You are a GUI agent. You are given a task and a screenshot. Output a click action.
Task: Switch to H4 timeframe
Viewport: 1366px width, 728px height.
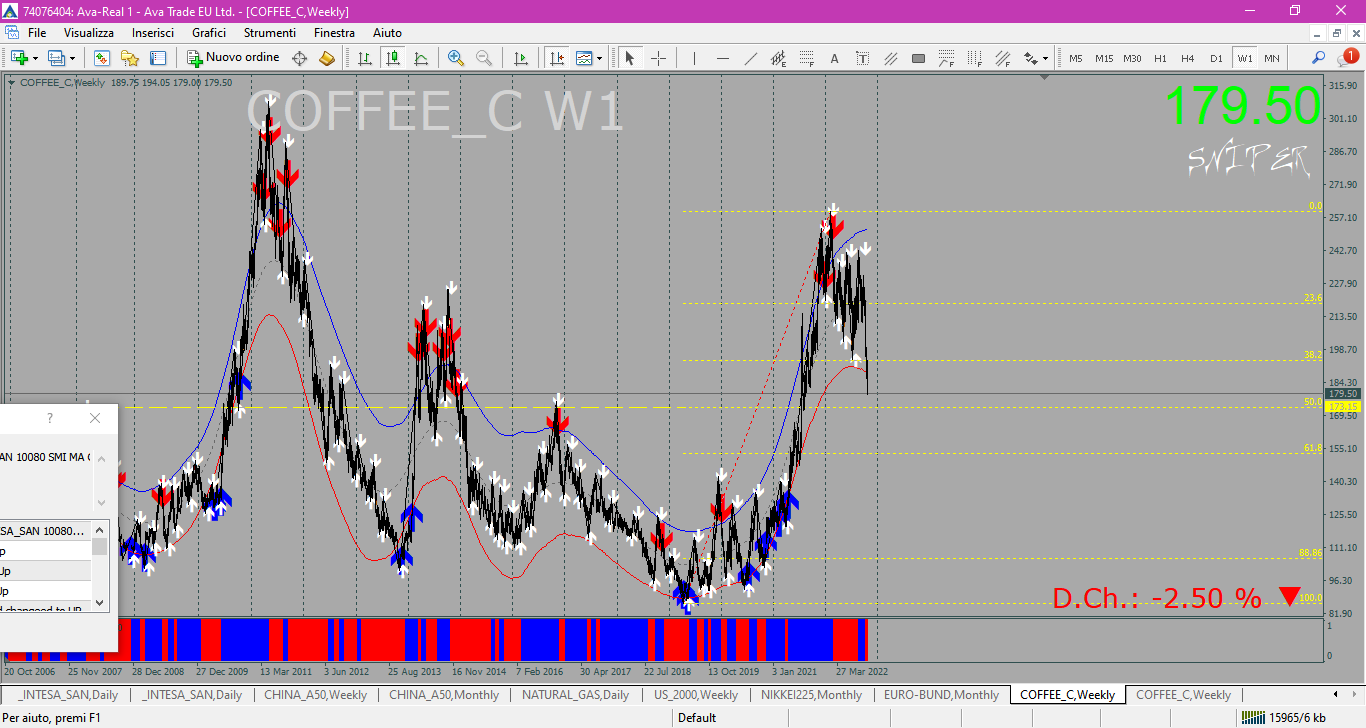coord(1188,58)
